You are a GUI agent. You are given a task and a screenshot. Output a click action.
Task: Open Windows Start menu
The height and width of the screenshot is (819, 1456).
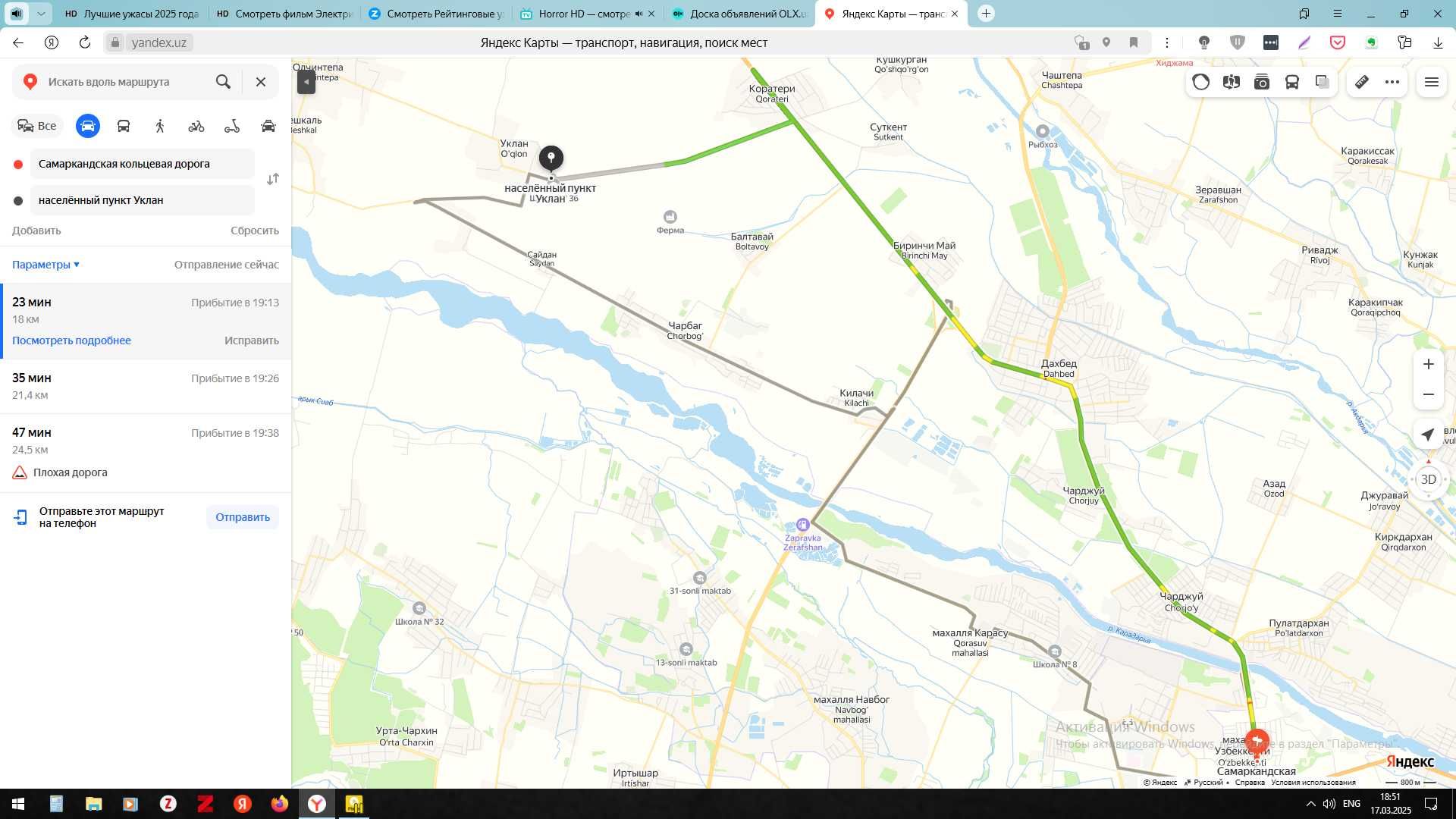pos(18,804)
